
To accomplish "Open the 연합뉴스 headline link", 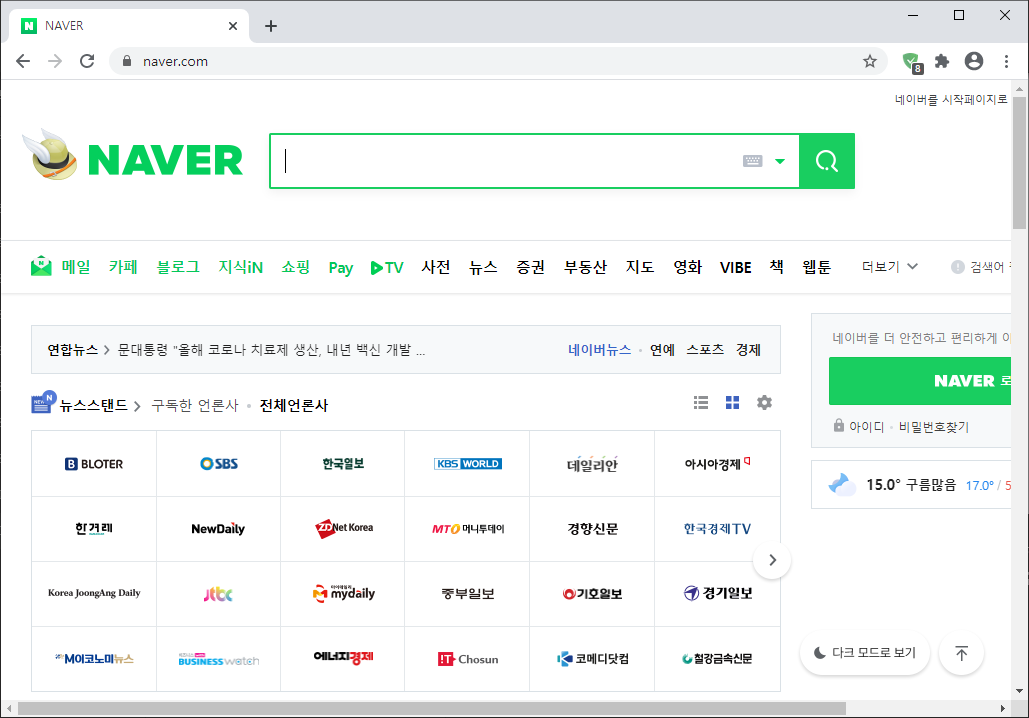I will click(271, 350).
